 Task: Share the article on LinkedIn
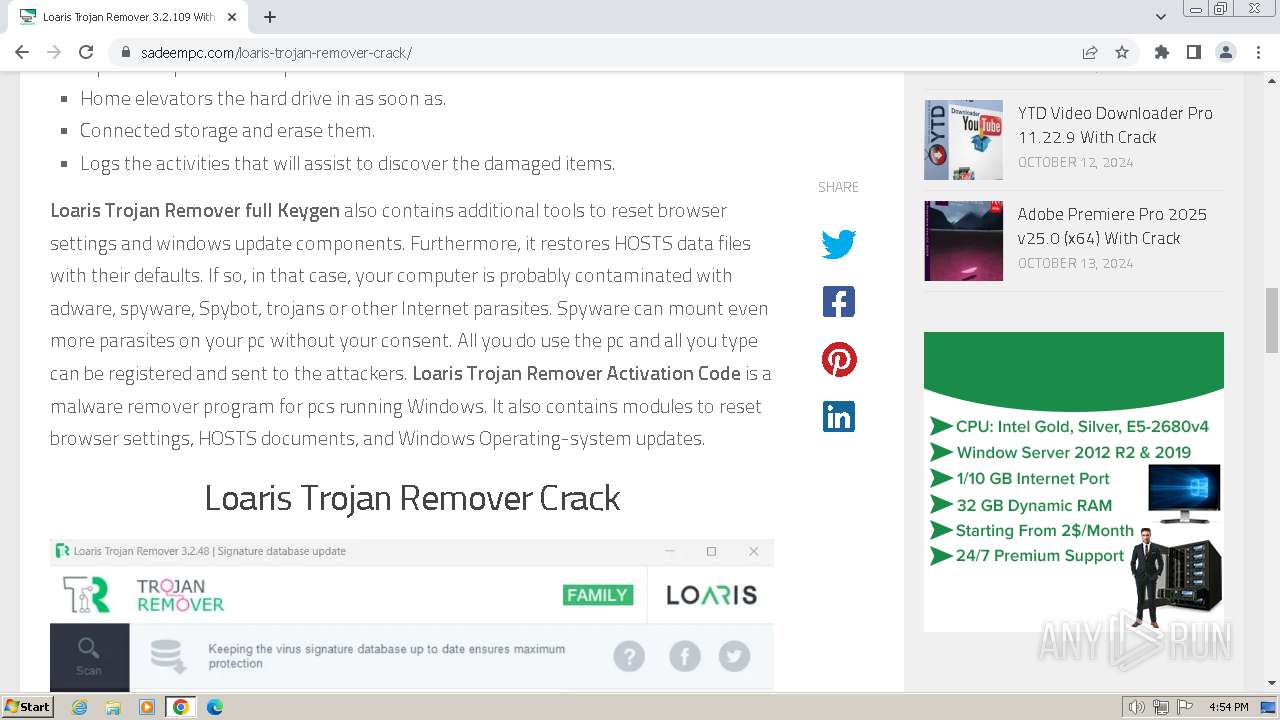click(838, 416)
